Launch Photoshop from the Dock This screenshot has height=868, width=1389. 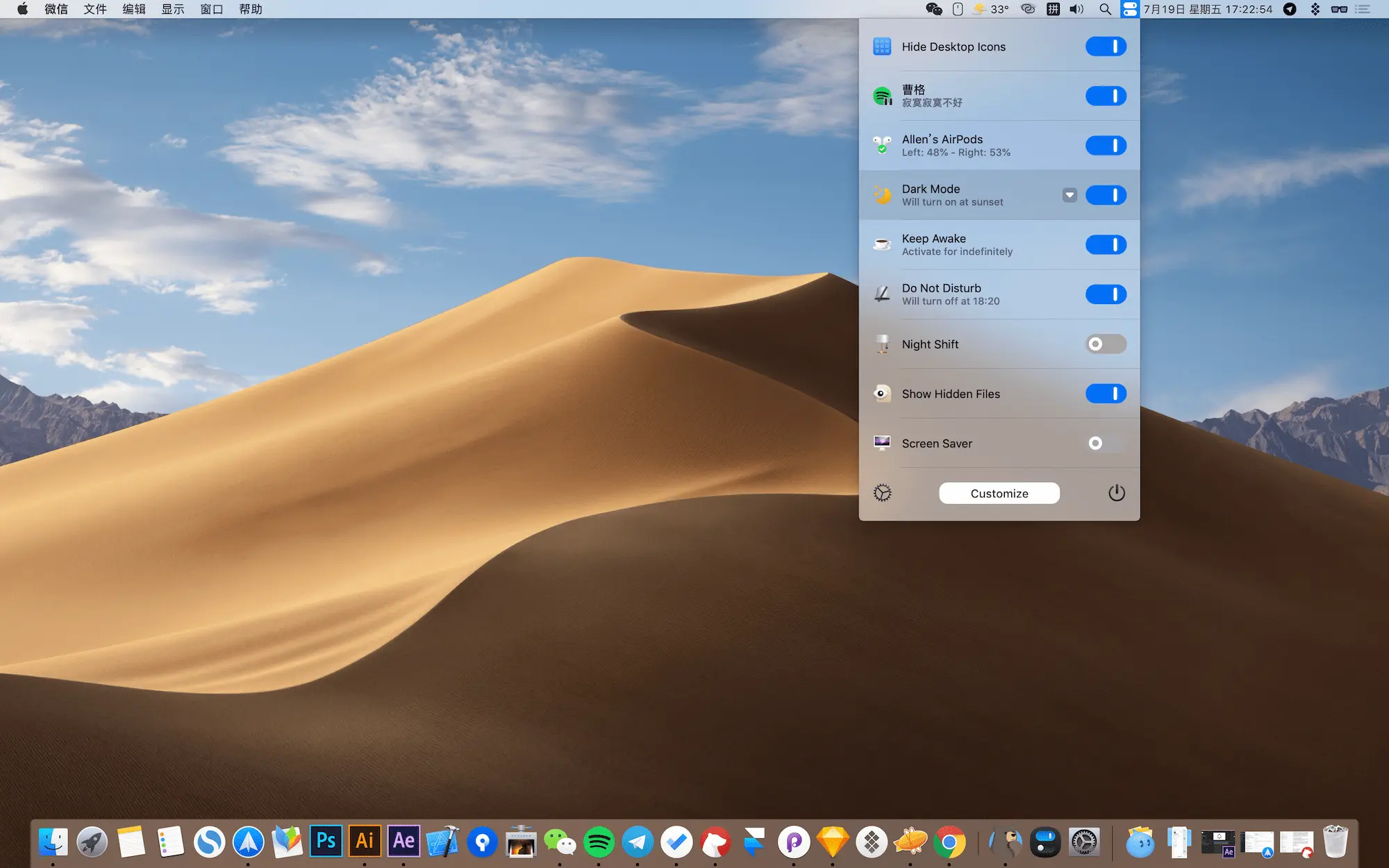[x=326, y=841]
